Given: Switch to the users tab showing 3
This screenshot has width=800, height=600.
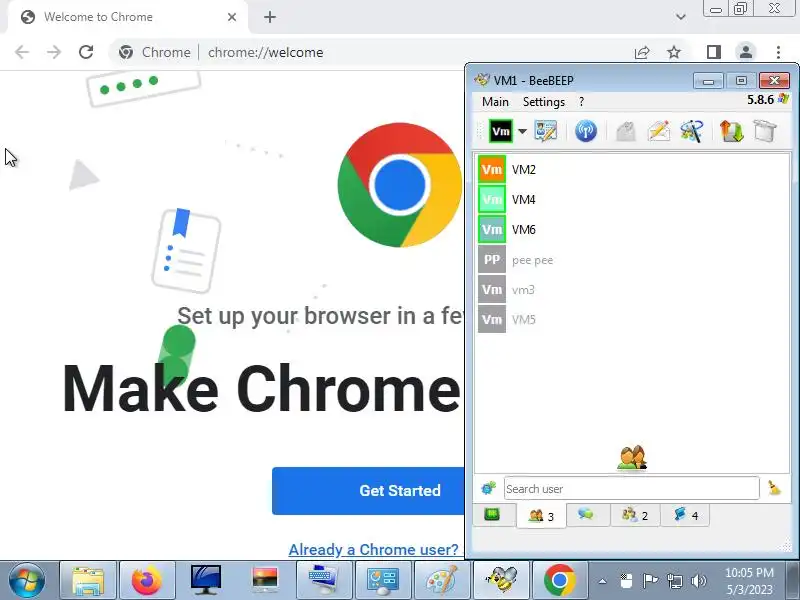Looking at the screenshot, I should (541, 516).
